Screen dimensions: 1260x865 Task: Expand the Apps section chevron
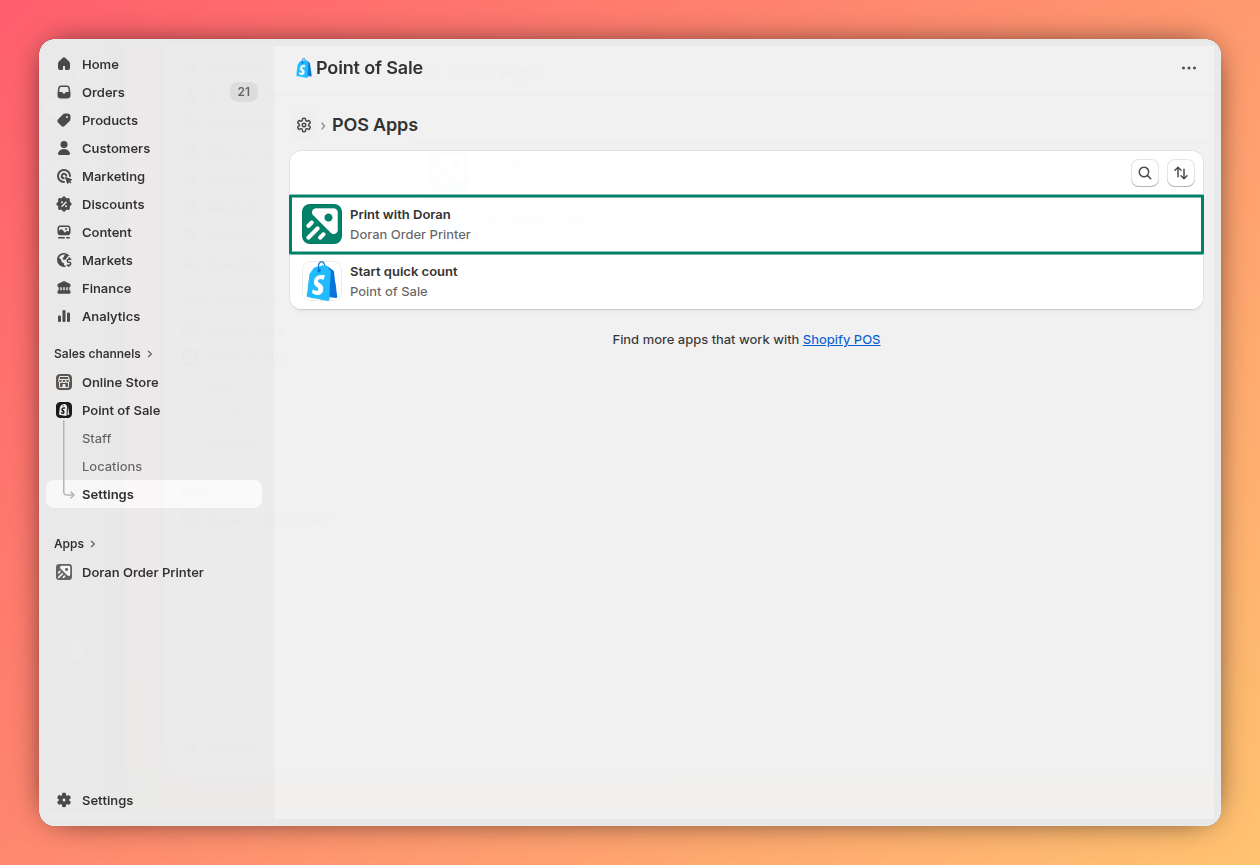(93, 544)
